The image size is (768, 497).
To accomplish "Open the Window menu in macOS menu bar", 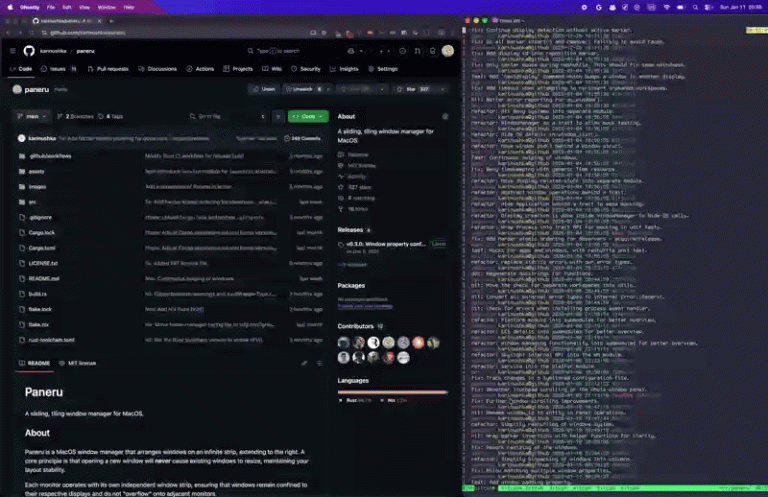I will [x=106, y=7].
